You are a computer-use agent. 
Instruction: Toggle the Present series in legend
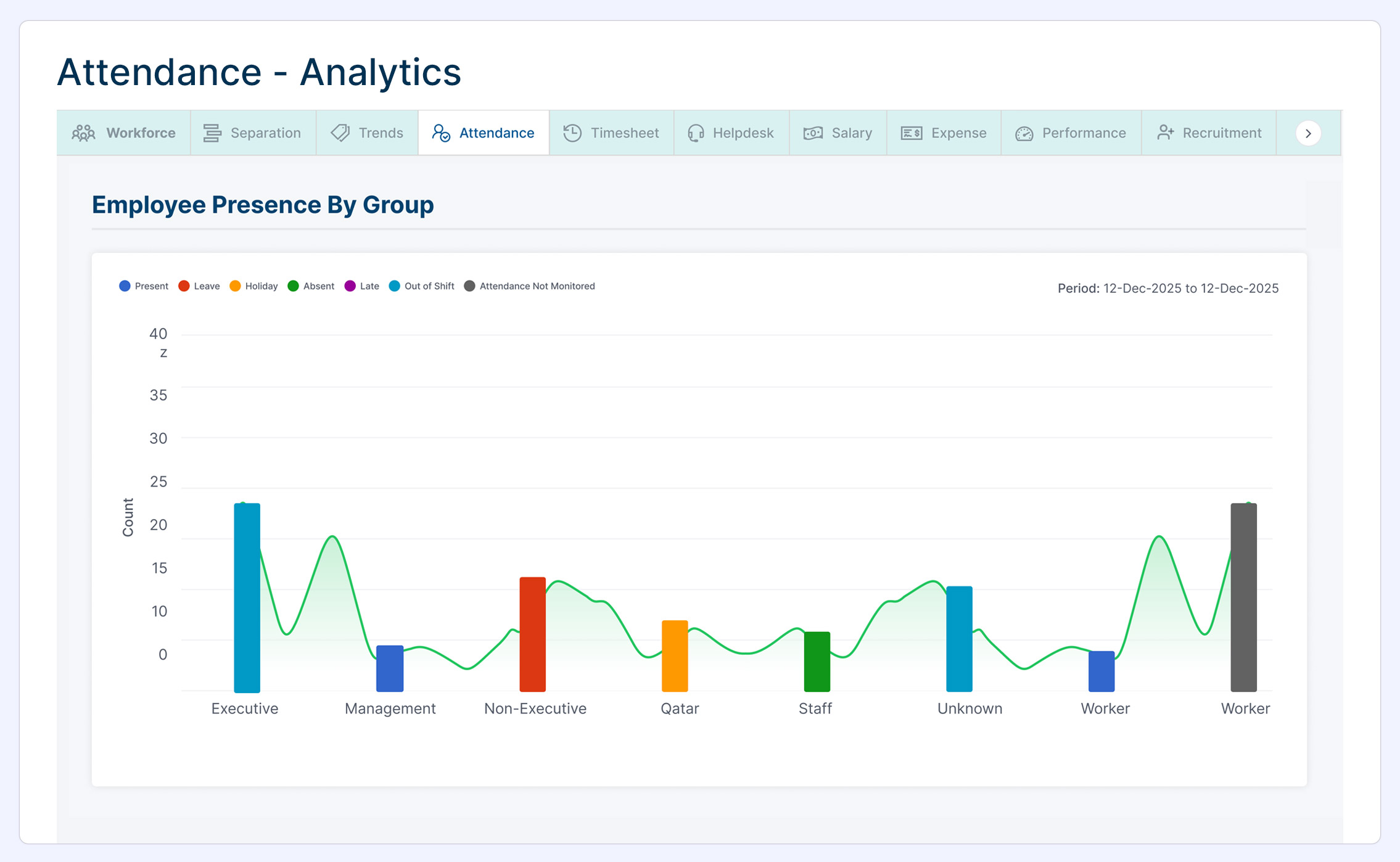(151, 286)
